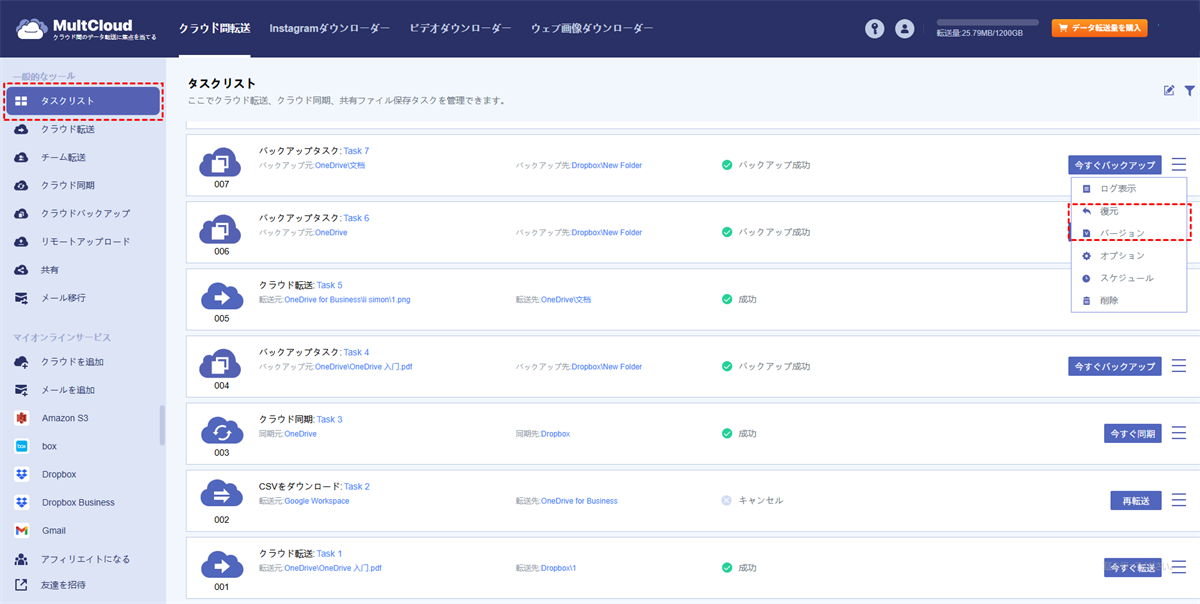The image size is (1200, 604).
Task: Click the データ転送量を購入 button
Action: click(1099, 28)
